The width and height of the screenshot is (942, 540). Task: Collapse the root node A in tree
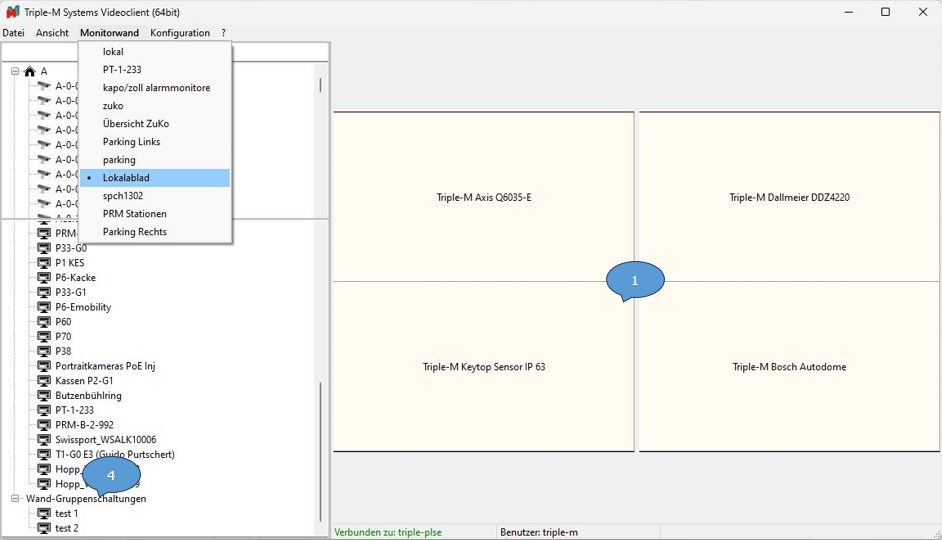click(x=15, y=71)
